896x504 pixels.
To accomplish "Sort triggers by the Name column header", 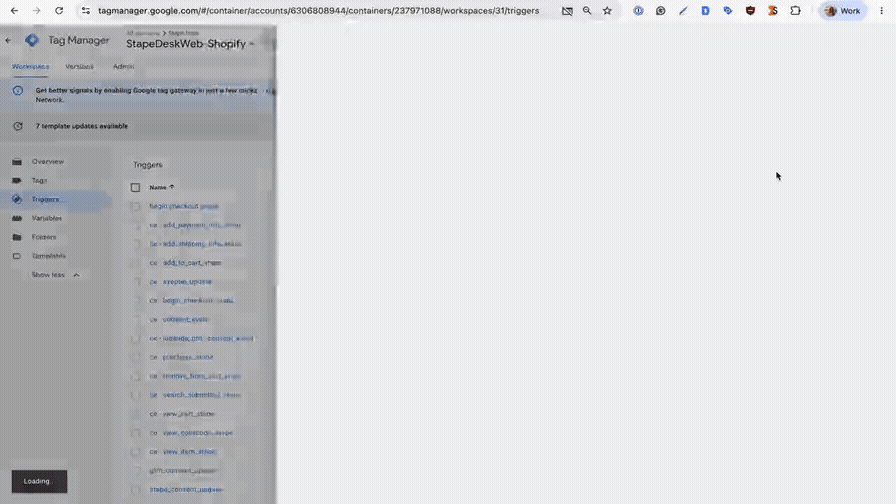I will tap(162, 187).
